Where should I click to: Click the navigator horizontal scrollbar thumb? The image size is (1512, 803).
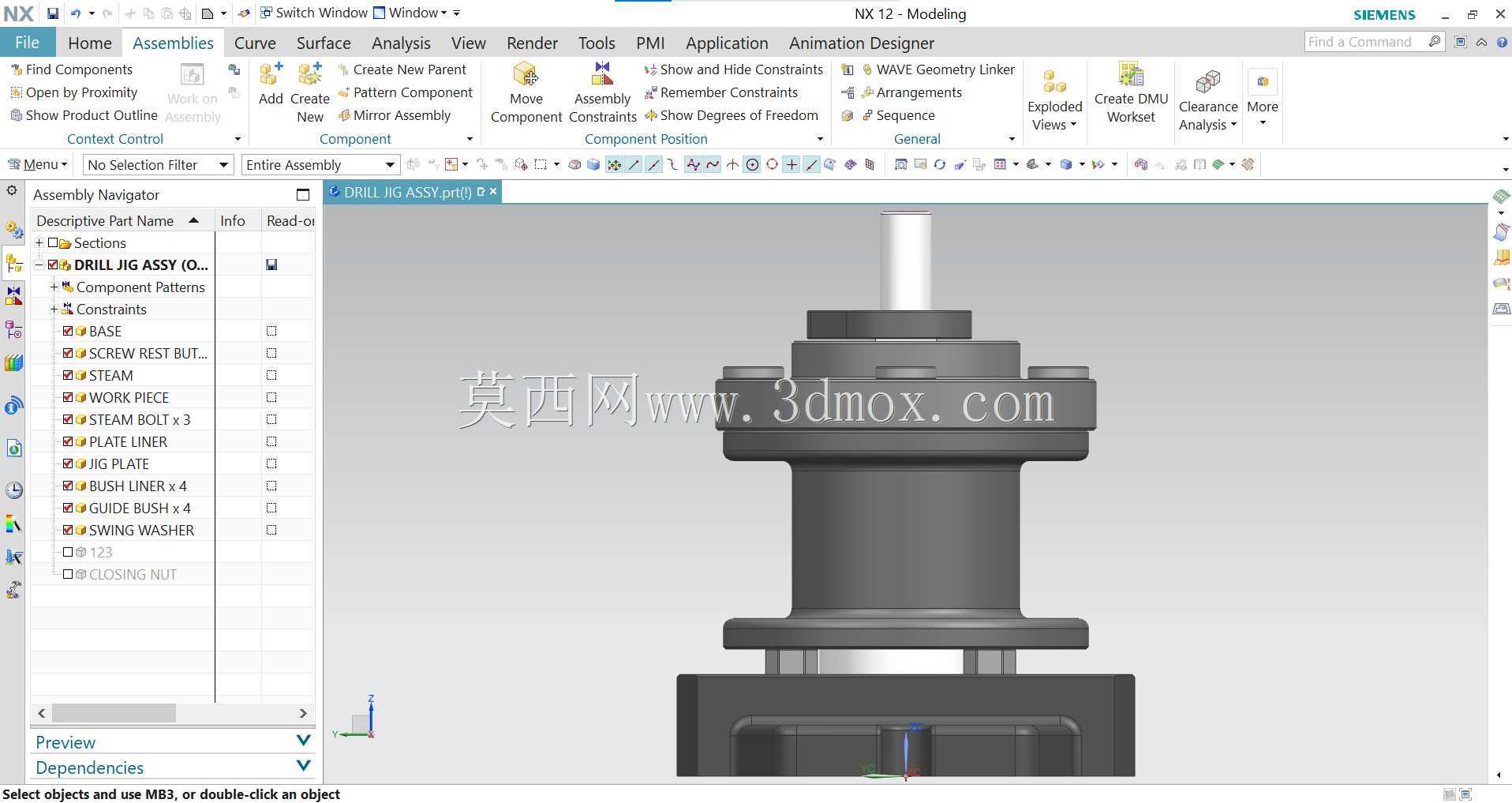pyautogui.click(x=114, y=713)
